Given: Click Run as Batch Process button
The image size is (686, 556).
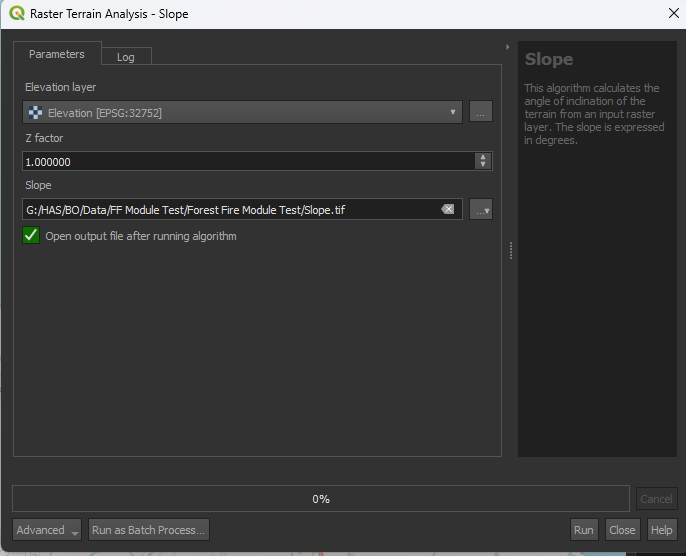Looking at the screenshot, I should coord(149,530).
